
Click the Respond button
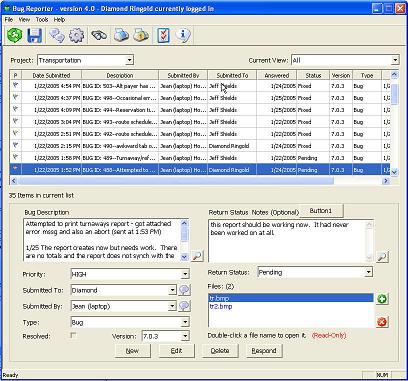point(264,351)
